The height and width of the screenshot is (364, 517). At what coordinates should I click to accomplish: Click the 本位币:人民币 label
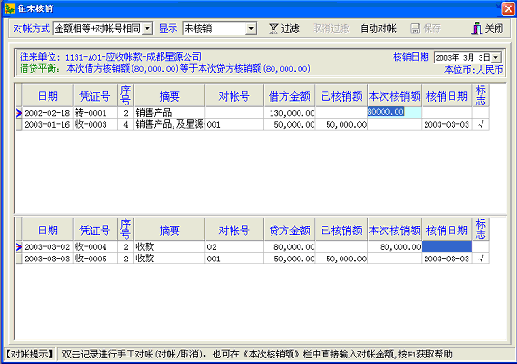473,69
